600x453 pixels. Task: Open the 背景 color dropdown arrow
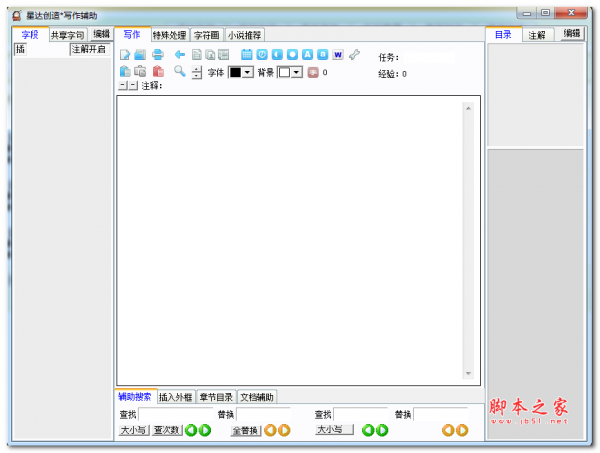(297, 72)
